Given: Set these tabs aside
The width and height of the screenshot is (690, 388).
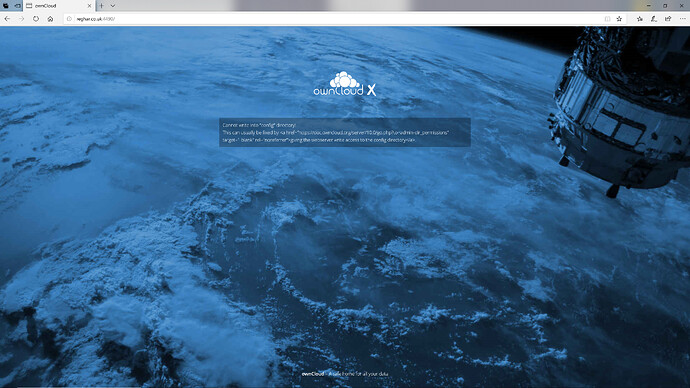Looking at the screenshot, I should pyautogui.click(x=18, y=6).
